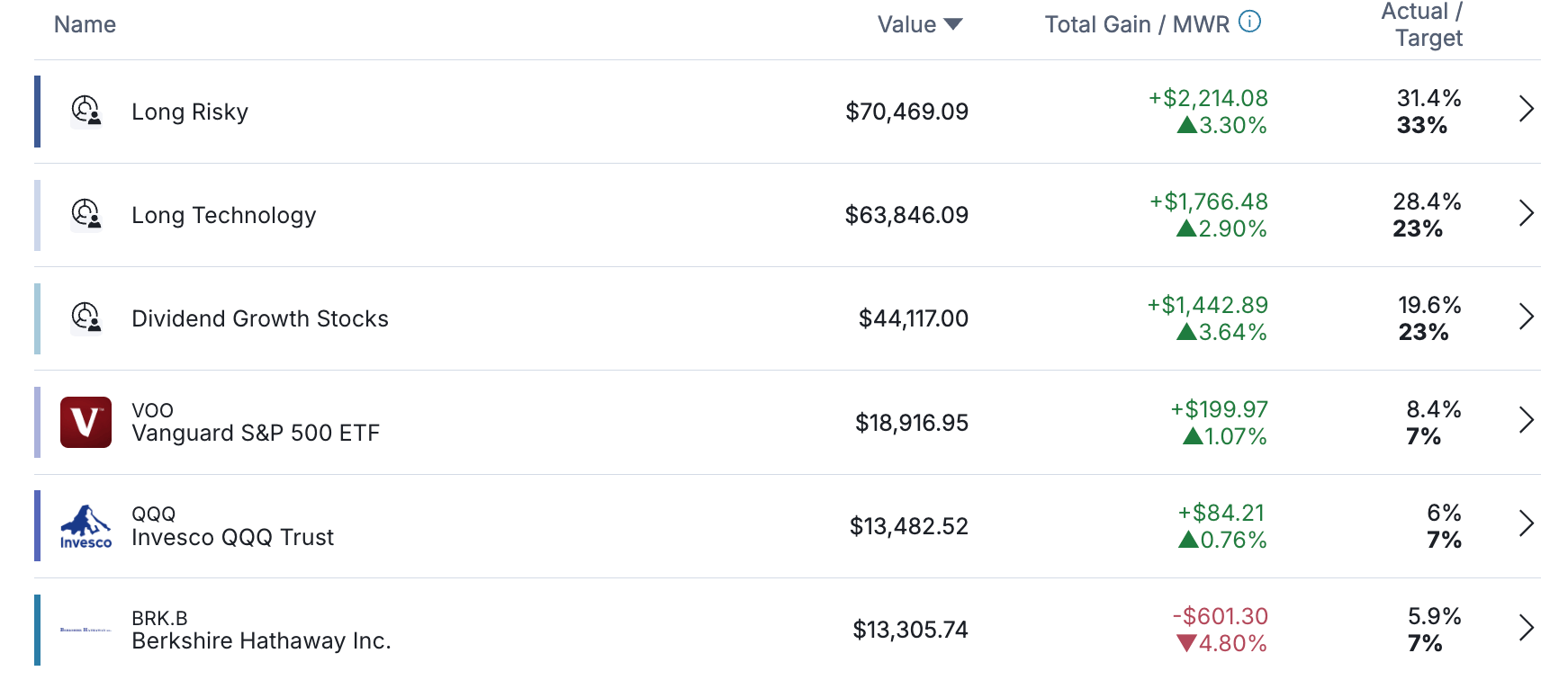
Task: Open the Vanguard S&P 500 ETF holding
Action: (x=256, y=433)
